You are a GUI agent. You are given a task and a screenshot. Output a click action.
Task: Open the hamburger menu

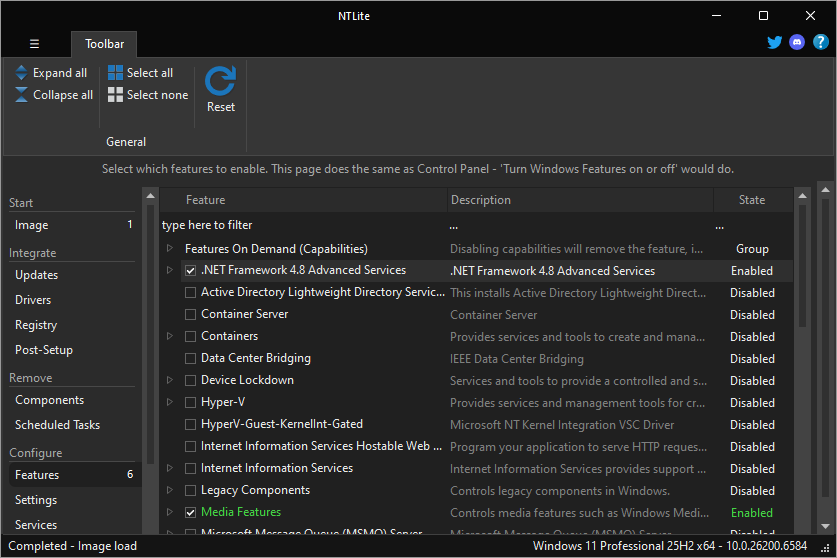coord(34,44)
